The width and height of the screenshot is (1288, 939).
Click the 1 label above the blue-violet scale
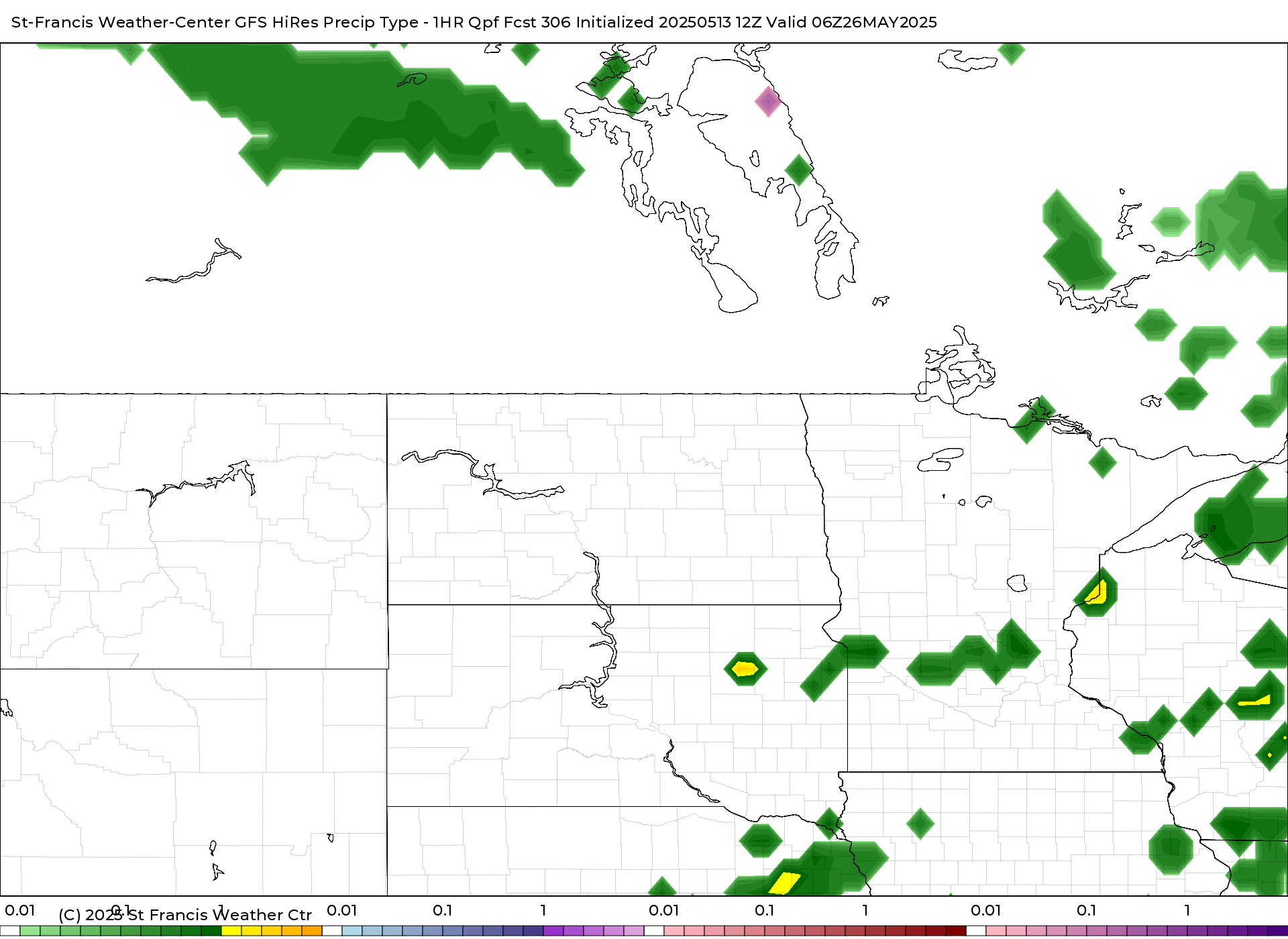543,911
